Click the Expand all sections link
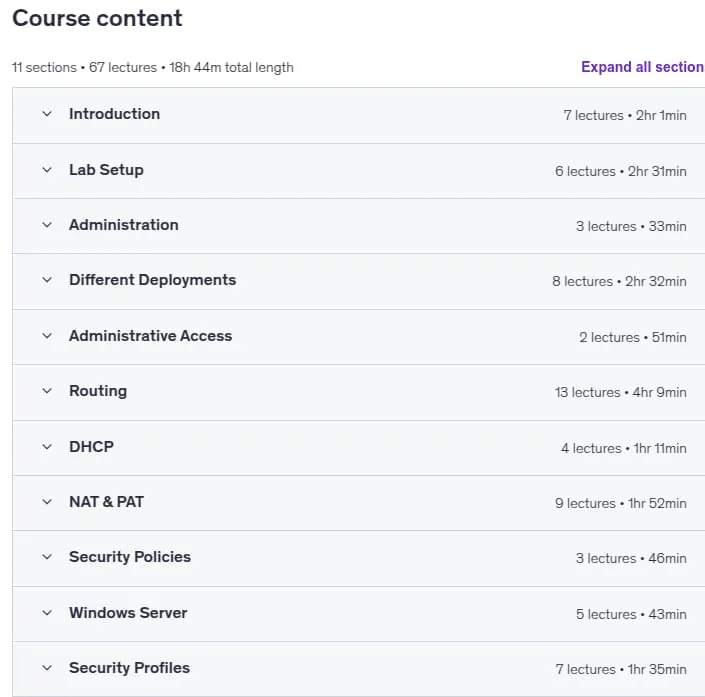Image resolution: width=705 pixels, height=697 pixels. pyautogui.click(x=643, y=67)
